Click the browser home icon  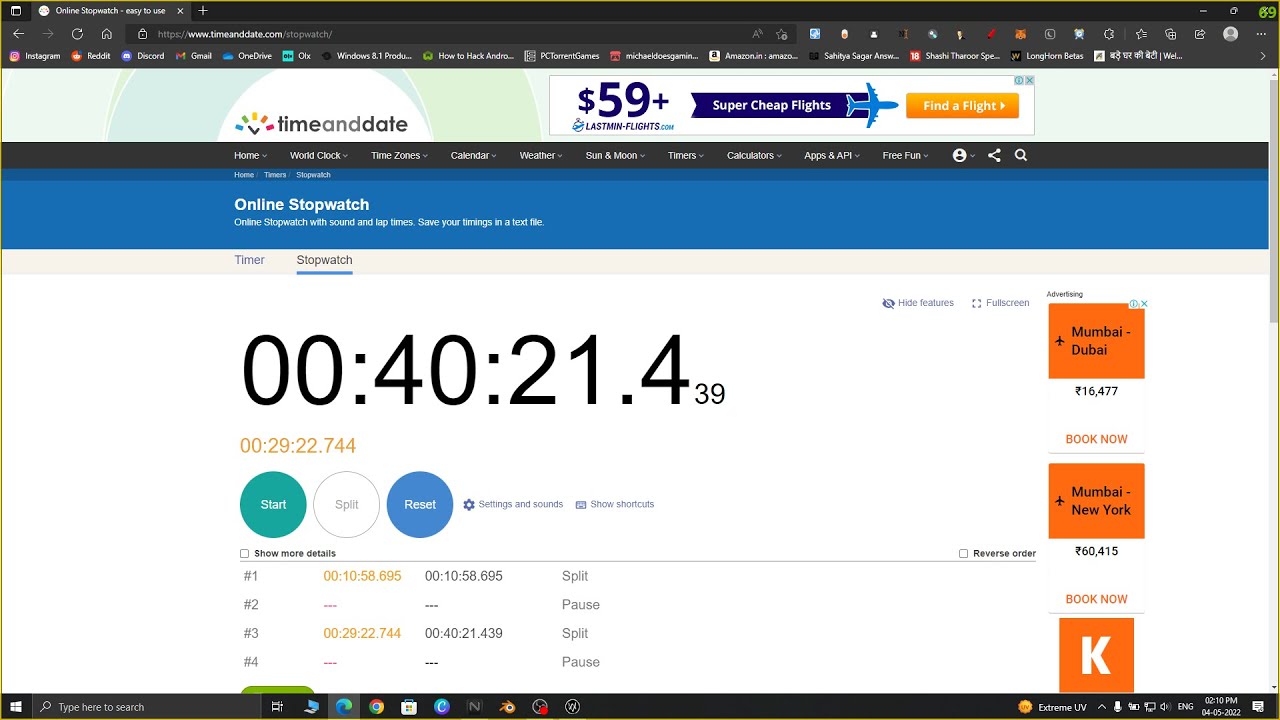(107, 34)
